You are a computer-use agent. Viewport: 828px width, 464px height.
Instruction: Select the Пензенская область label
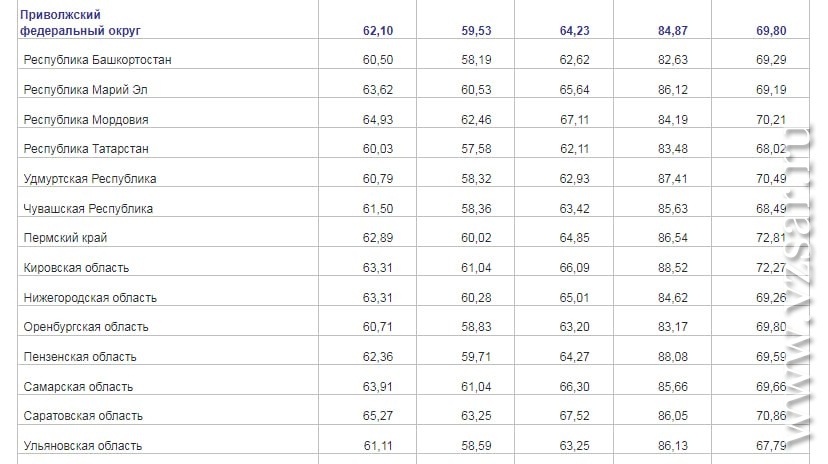[x=80, y=357]
